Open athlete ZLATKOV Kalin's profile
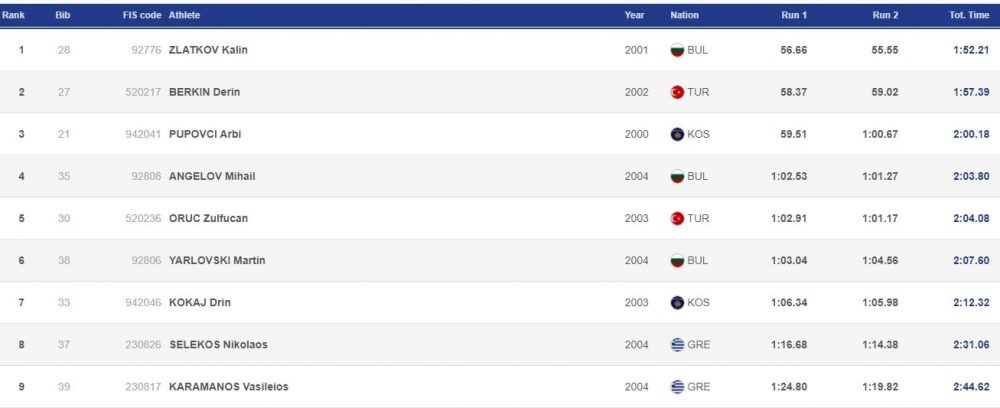This screenshot has width=1000, height=408. tap(208, 50)
